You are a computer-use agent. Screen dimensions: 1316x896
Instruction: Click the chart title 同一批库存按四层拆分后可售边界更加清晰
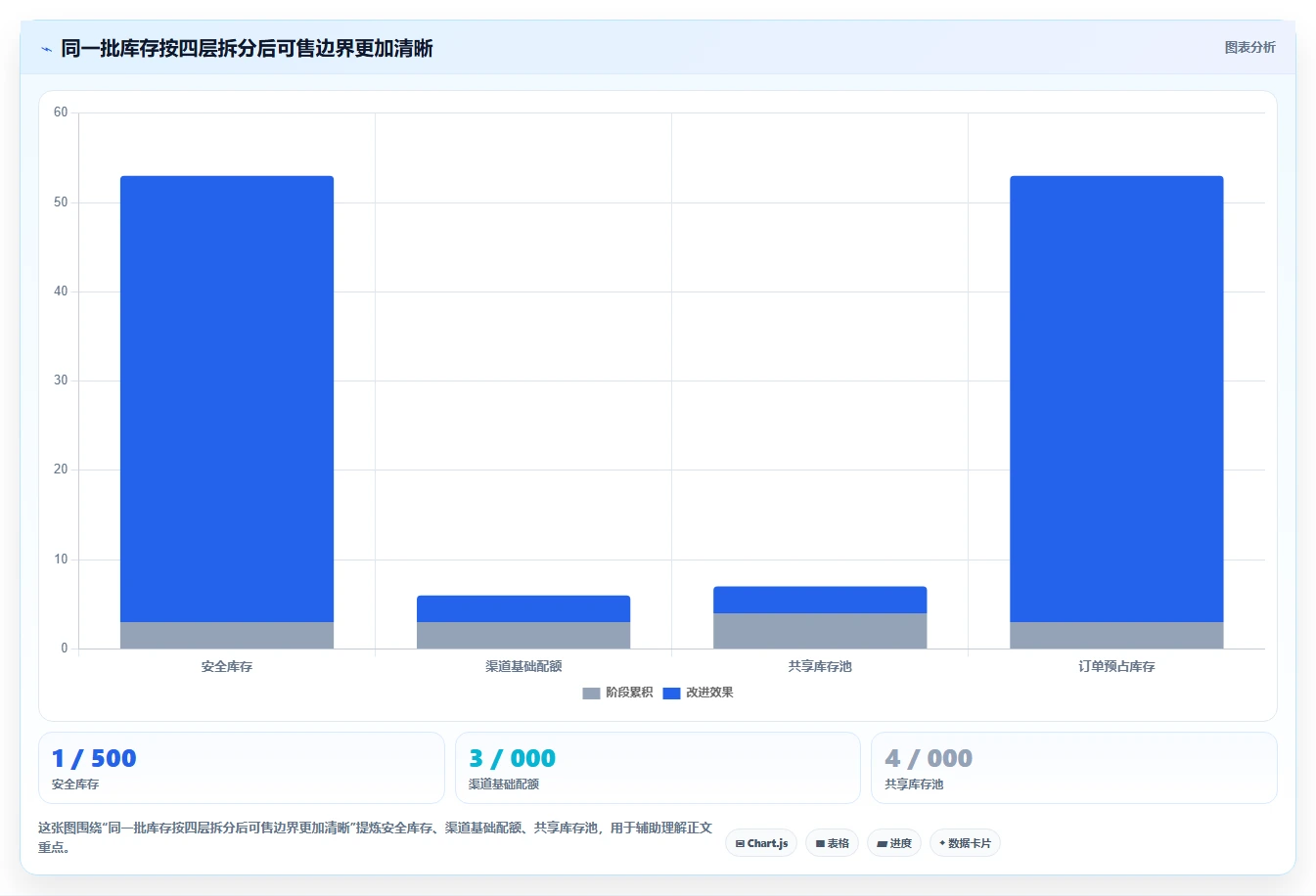(247, 48)
